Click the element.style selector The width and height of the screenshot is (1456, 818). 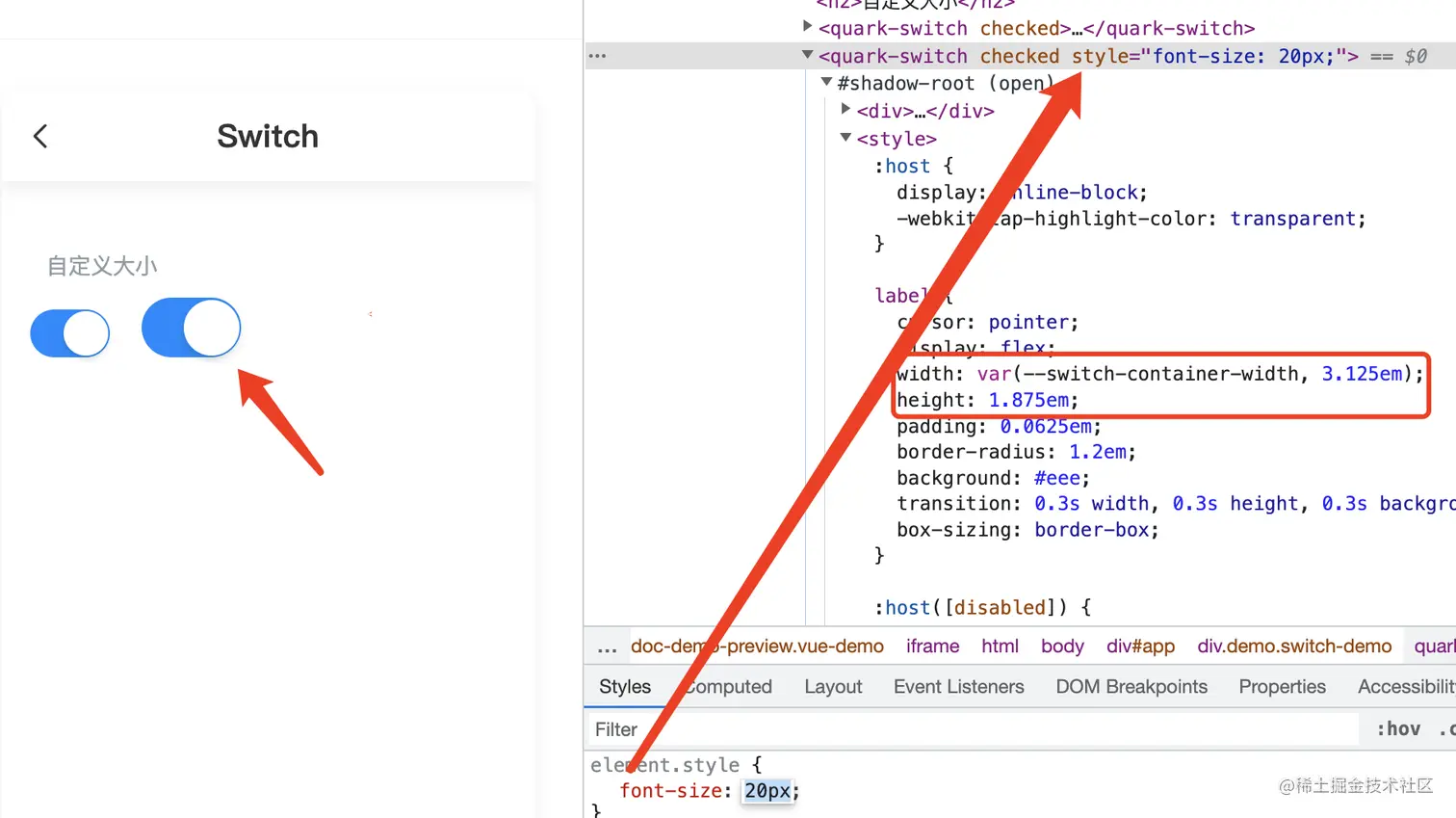(664, 765)
